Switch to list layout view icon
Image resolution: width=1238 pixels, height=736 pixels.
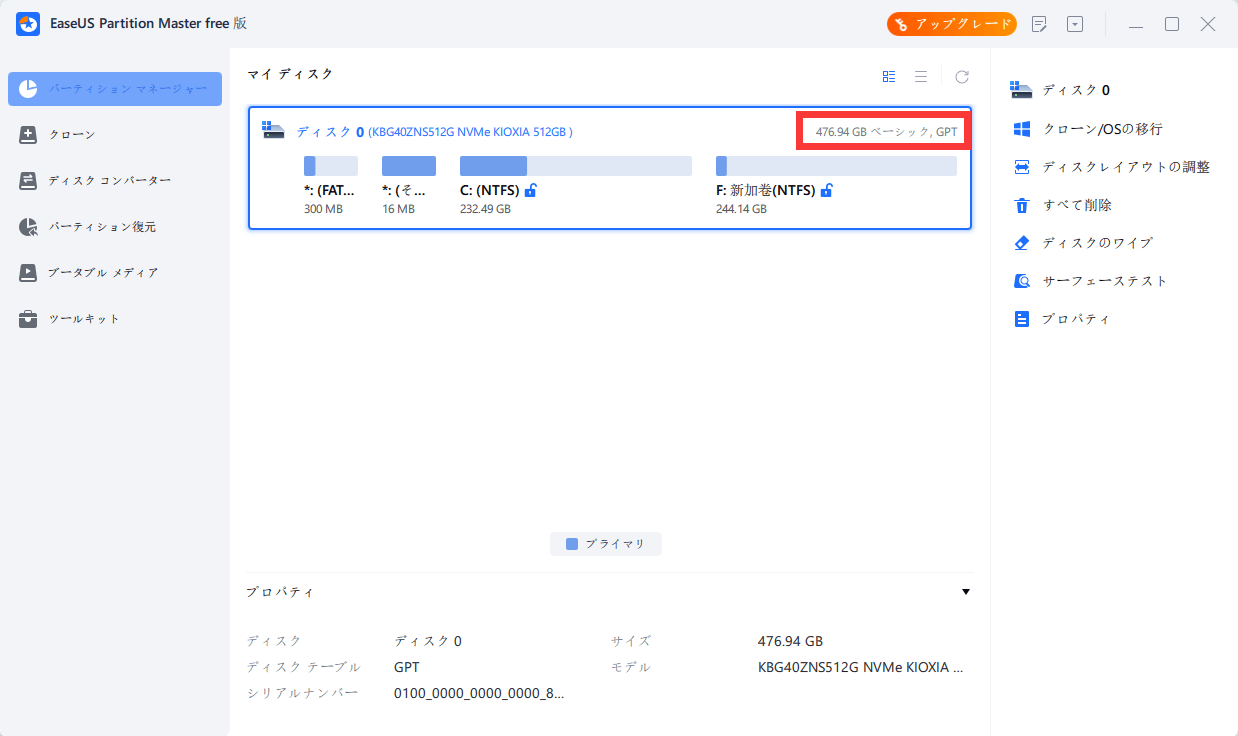pyautogui.click(x=921, y=77)
